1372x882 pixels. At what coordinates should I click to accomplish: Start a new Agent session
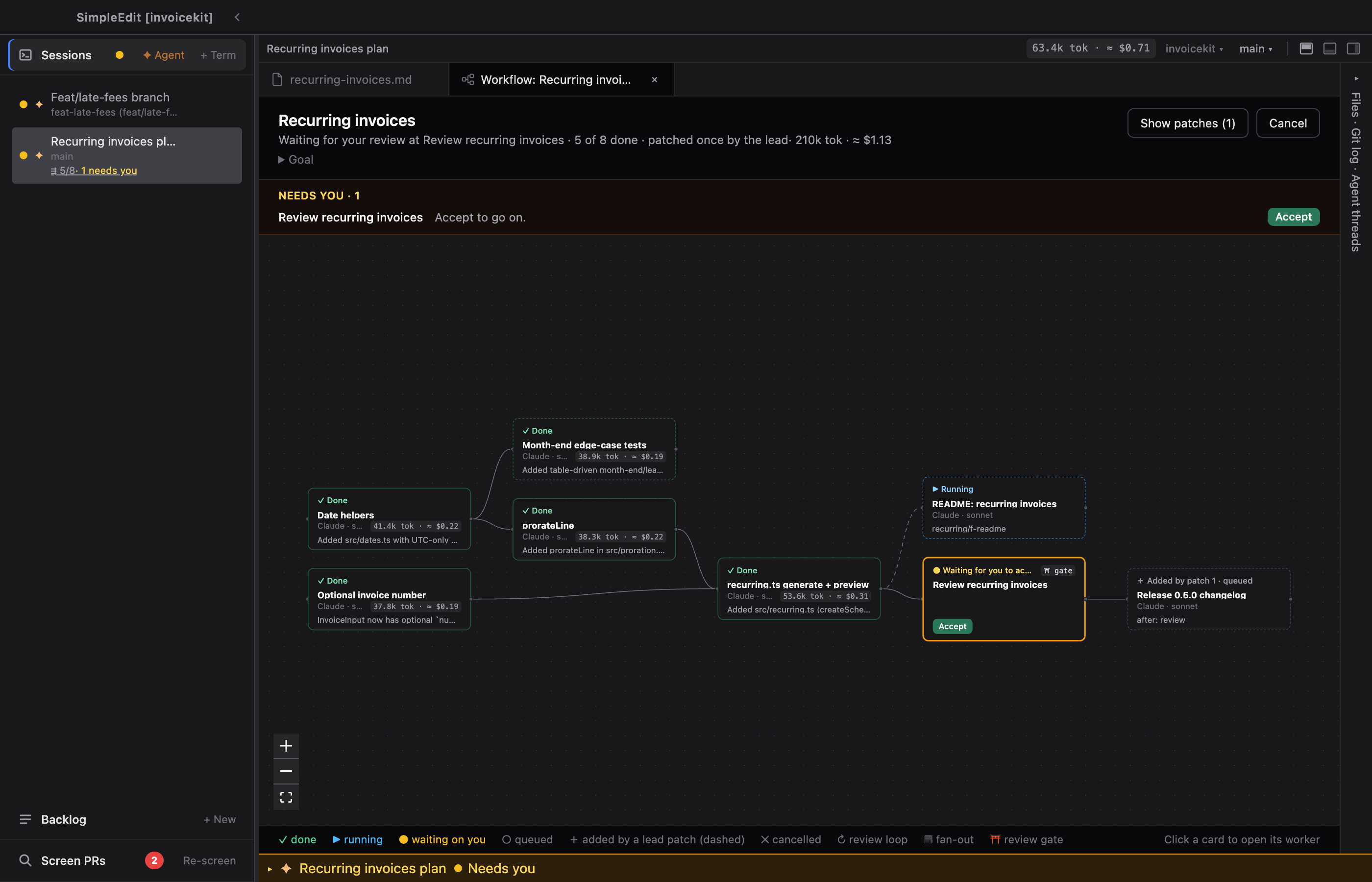164,55
